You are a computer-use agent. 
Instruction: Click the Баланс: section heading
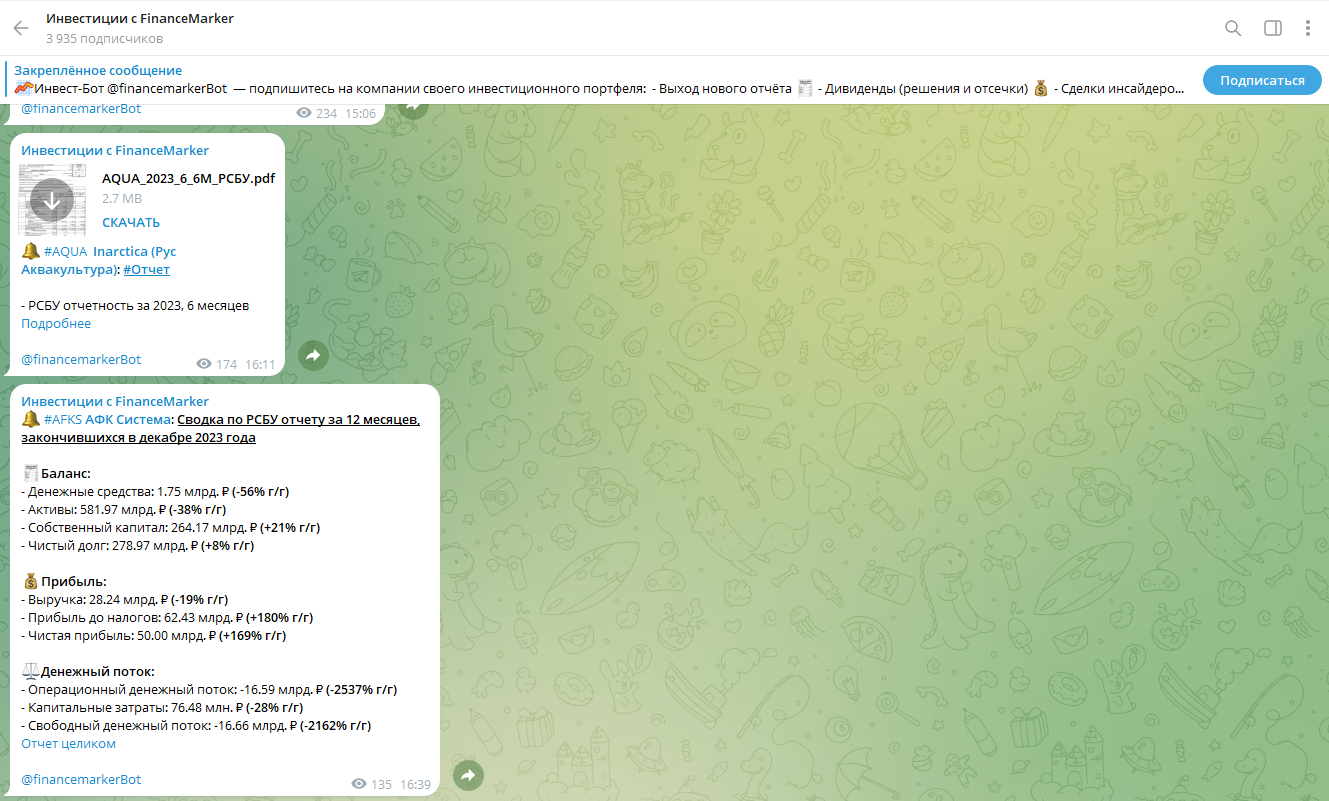coord(65,473)
